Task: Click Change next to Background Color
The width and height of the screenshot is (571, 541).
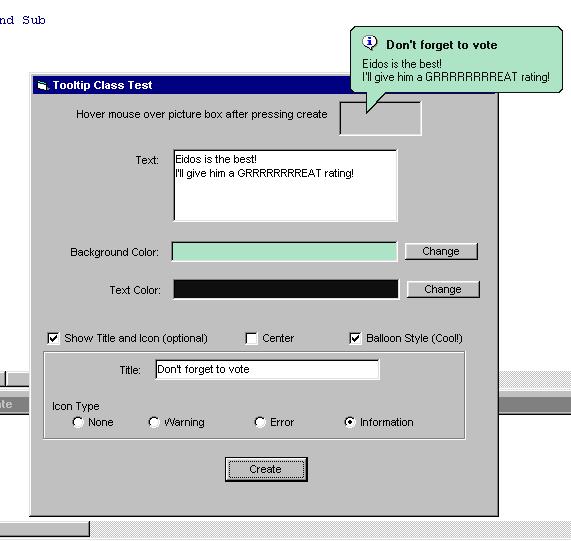Action: pos(441,251)
